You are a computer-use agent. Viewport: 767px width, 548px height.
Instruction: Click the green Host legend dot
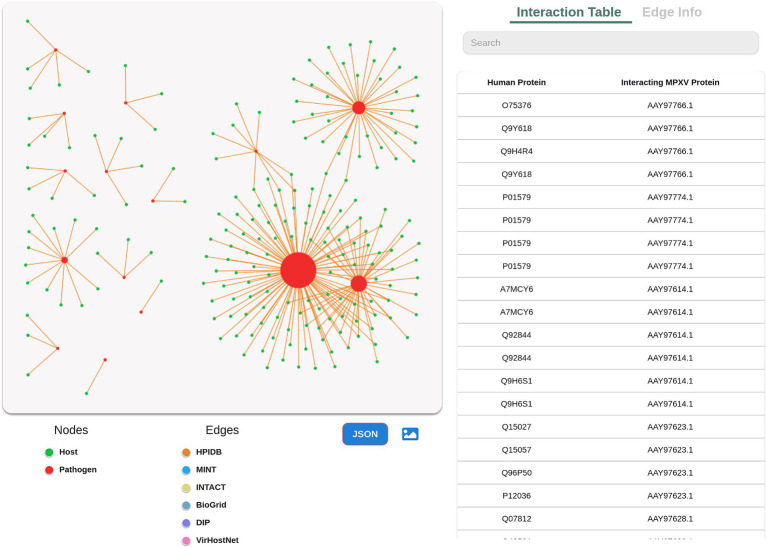click(49, 452)
